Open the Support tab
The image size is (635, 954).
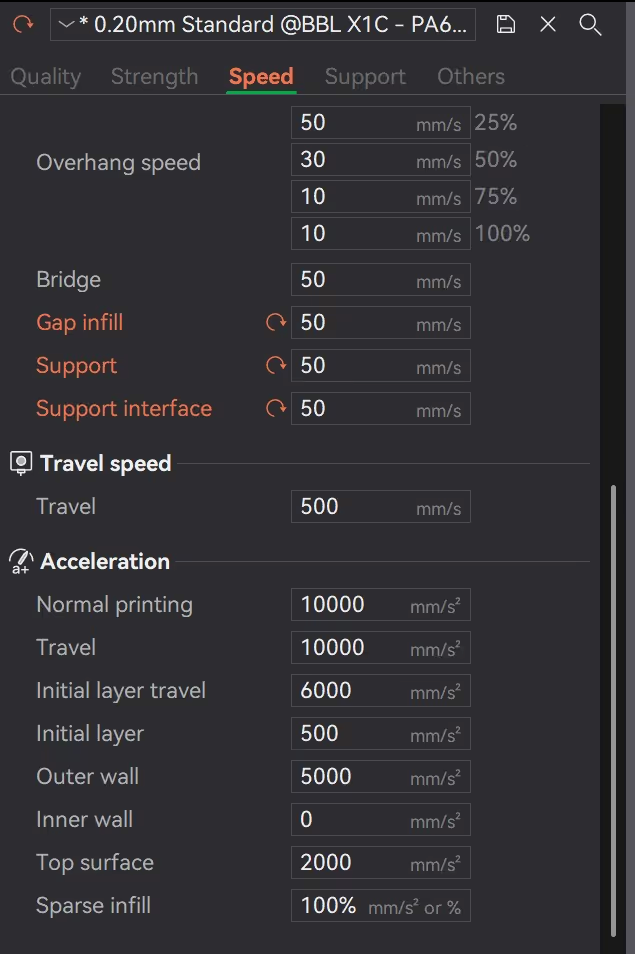(365, 77)
